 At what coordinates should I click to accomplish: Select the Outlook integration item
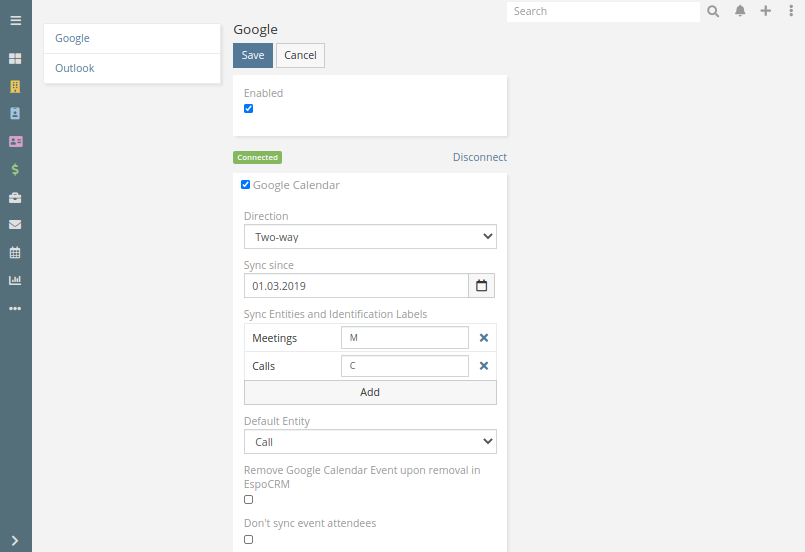132,68
